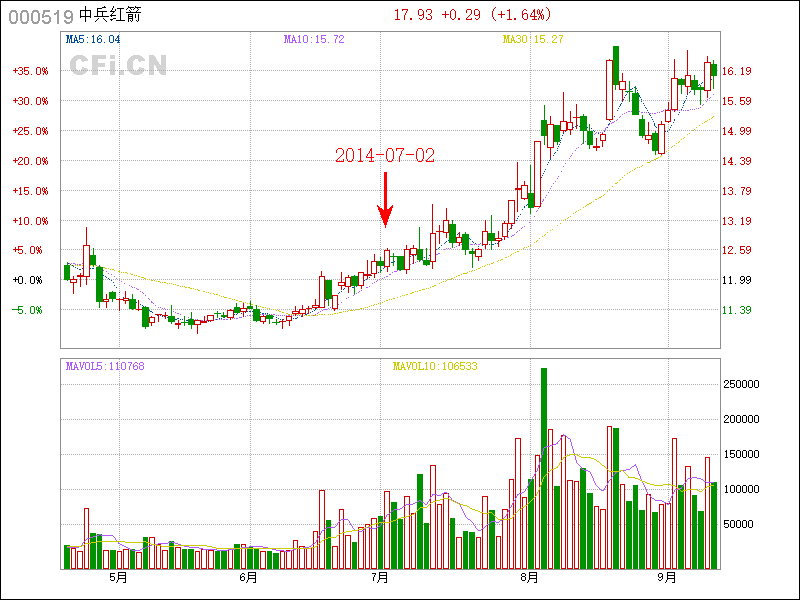
Task: Click the +20.0% axis label
Action: coord(31,161)
